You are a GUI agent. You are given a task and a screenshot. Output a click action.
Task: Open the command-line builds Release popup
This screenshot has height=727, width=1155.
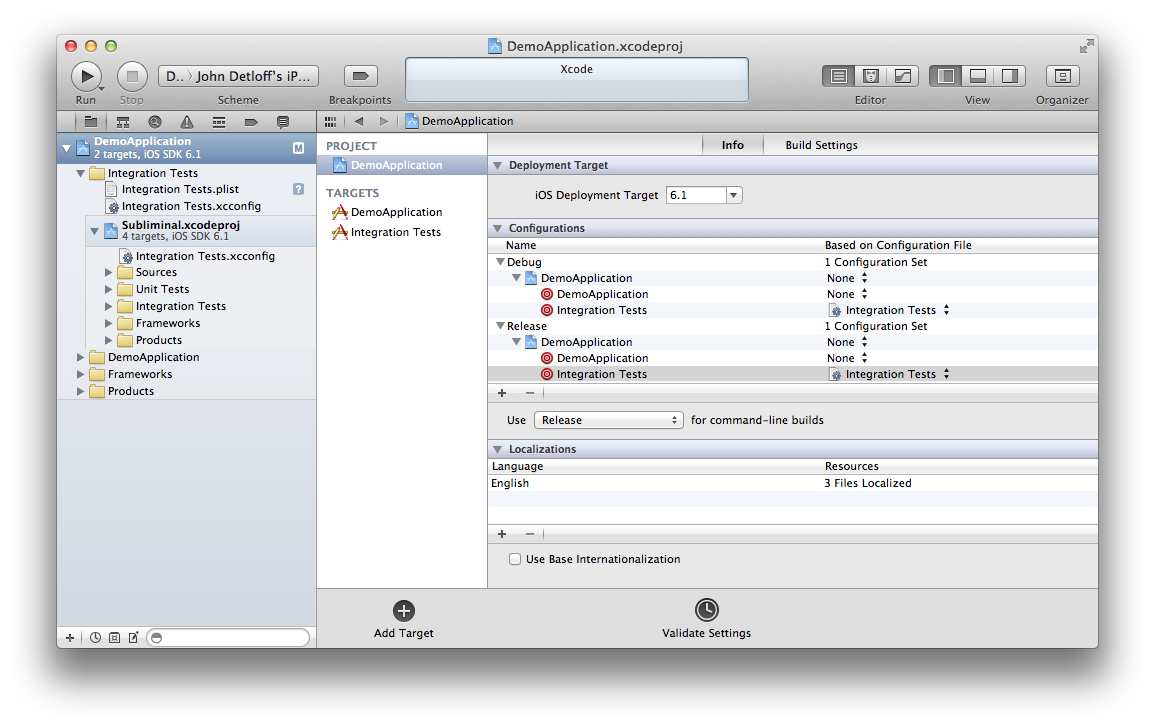608,420
